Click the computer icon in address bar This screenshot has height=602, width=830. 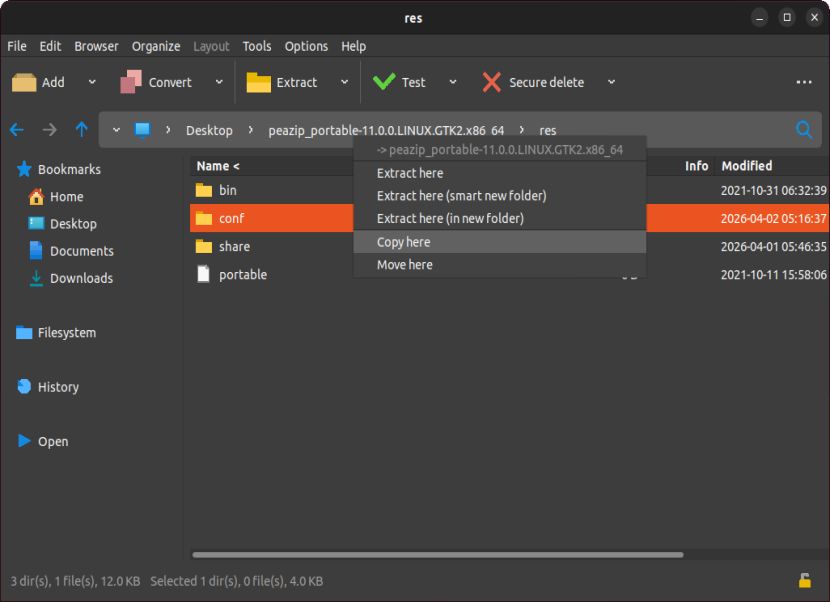[x=142, y=130]
